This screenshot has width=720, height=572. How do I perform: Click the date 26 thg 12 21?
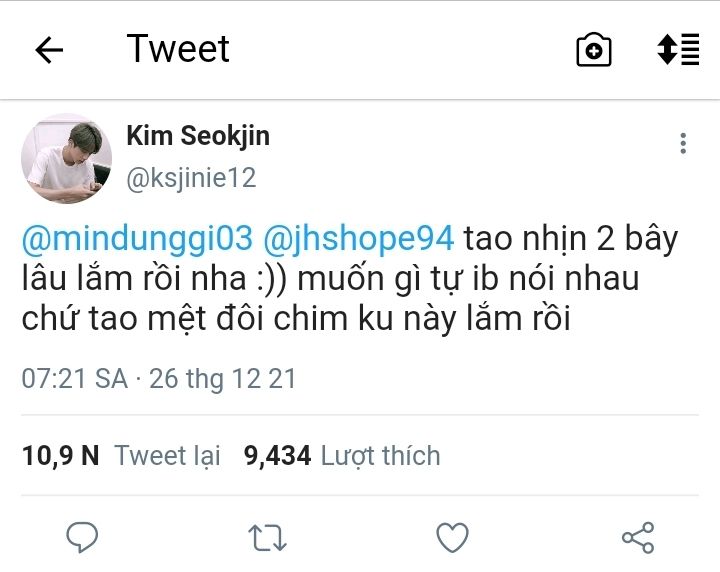click(222, 379)
